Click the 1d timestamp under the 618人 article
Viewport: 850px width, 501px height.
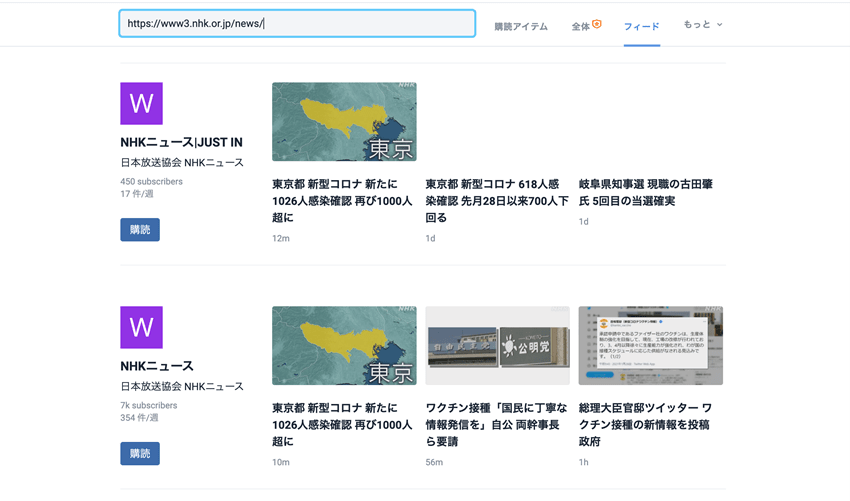[430, 238]
